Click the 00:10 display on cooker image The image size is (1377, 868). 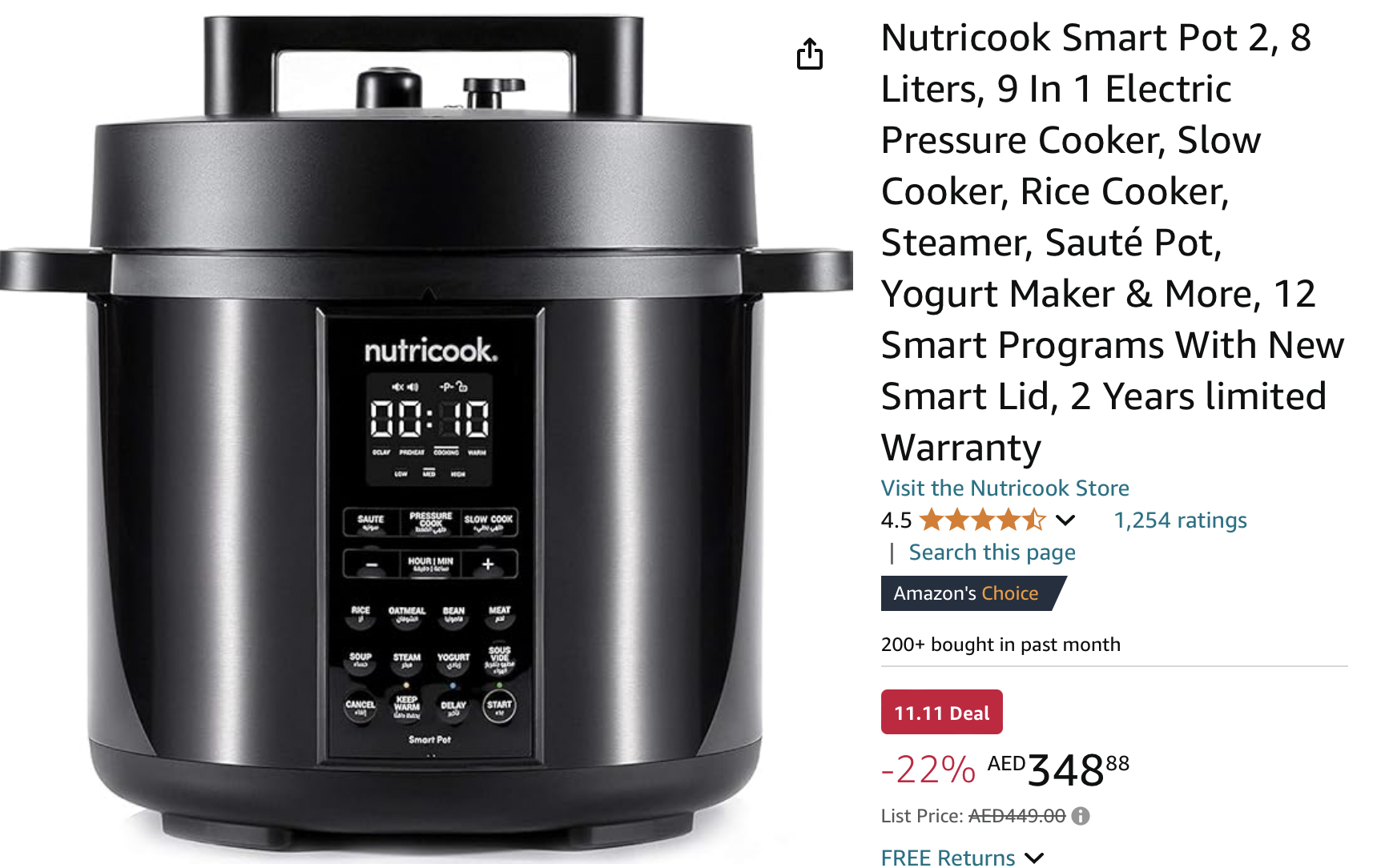[x=429, y=419]
